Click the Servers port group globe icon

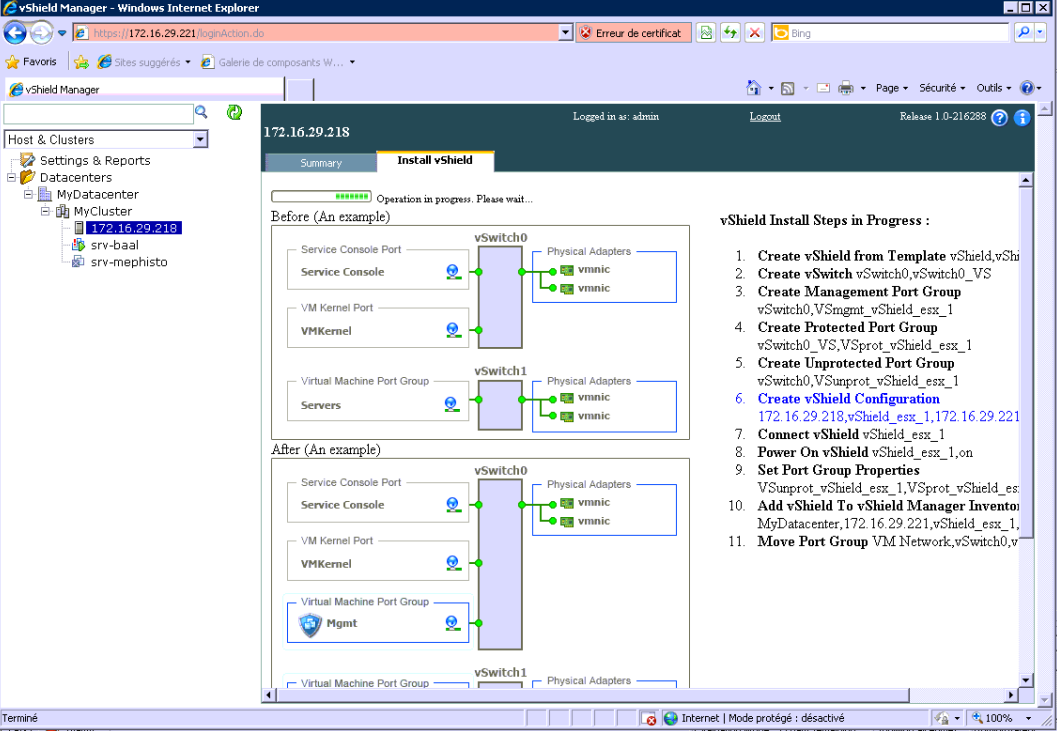pyautogui.click(x=452, y=405)
